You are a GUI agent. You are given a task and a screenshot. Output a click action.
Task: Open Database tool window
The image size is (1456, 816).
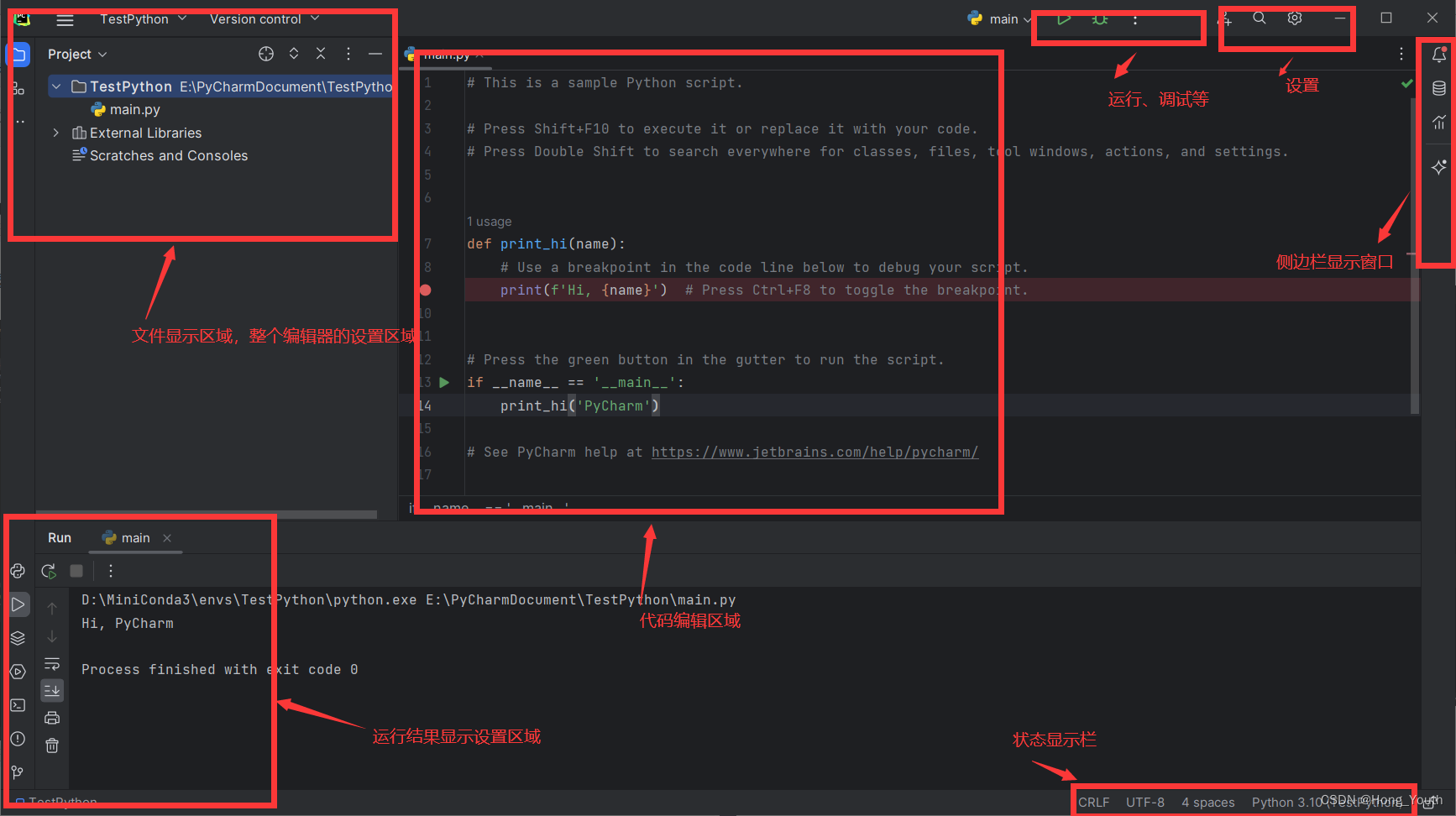(x=1439, y=89)
